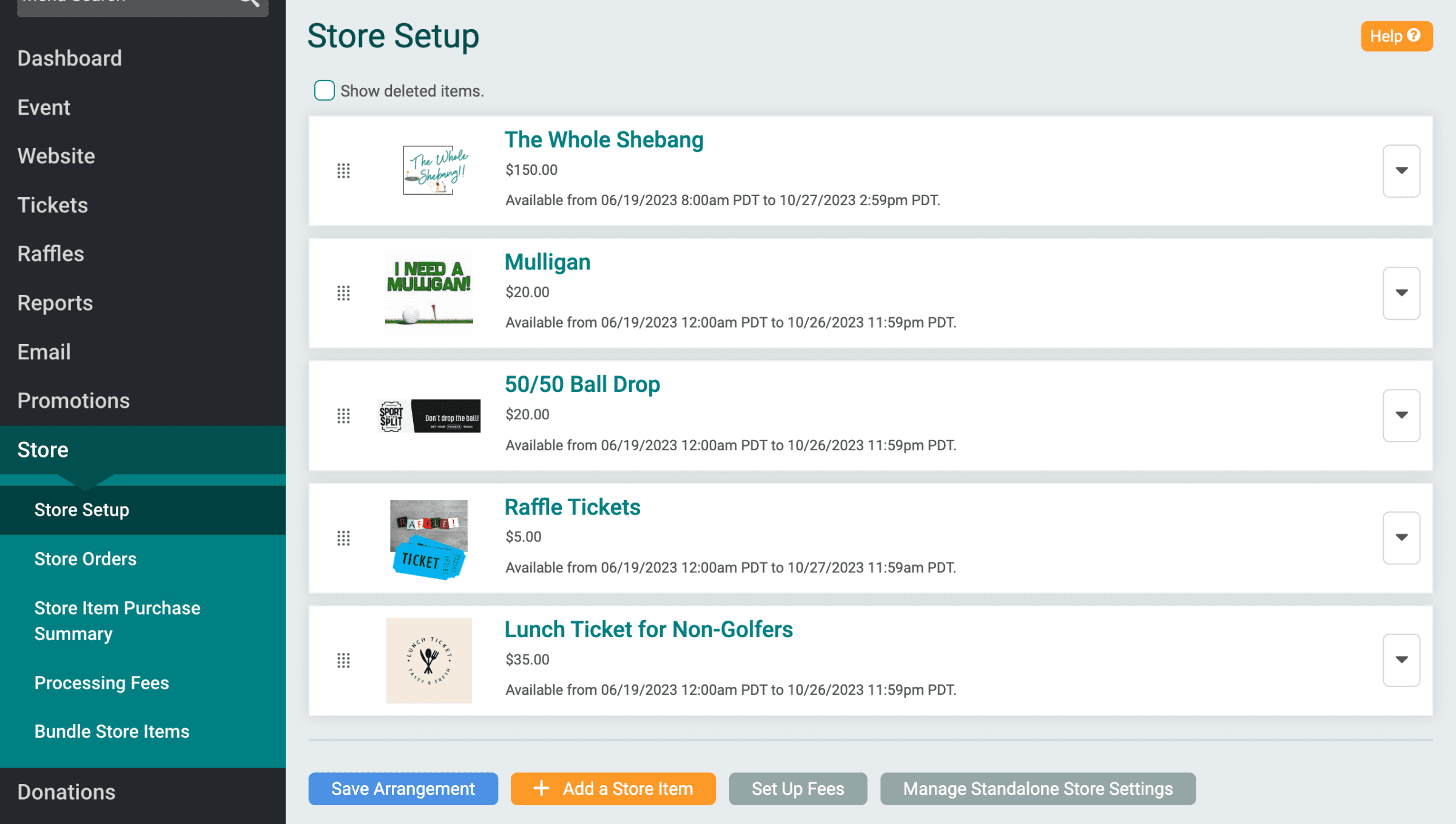1456x824 pixels.
Task: Click the Set Up Fees control
Action: (x=797, y=788)
